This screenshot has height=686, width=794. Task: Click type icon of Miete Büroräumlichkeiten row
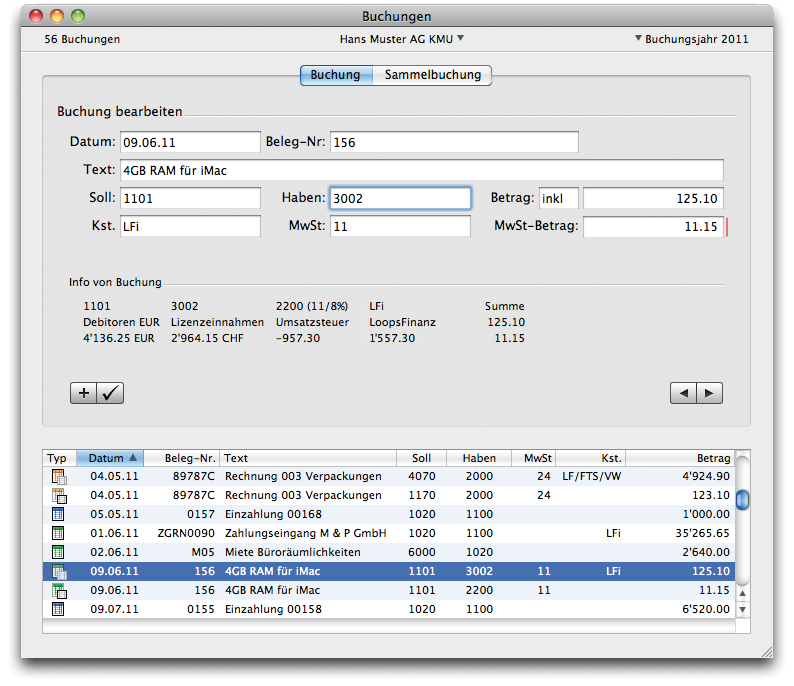tap(58, 552)
